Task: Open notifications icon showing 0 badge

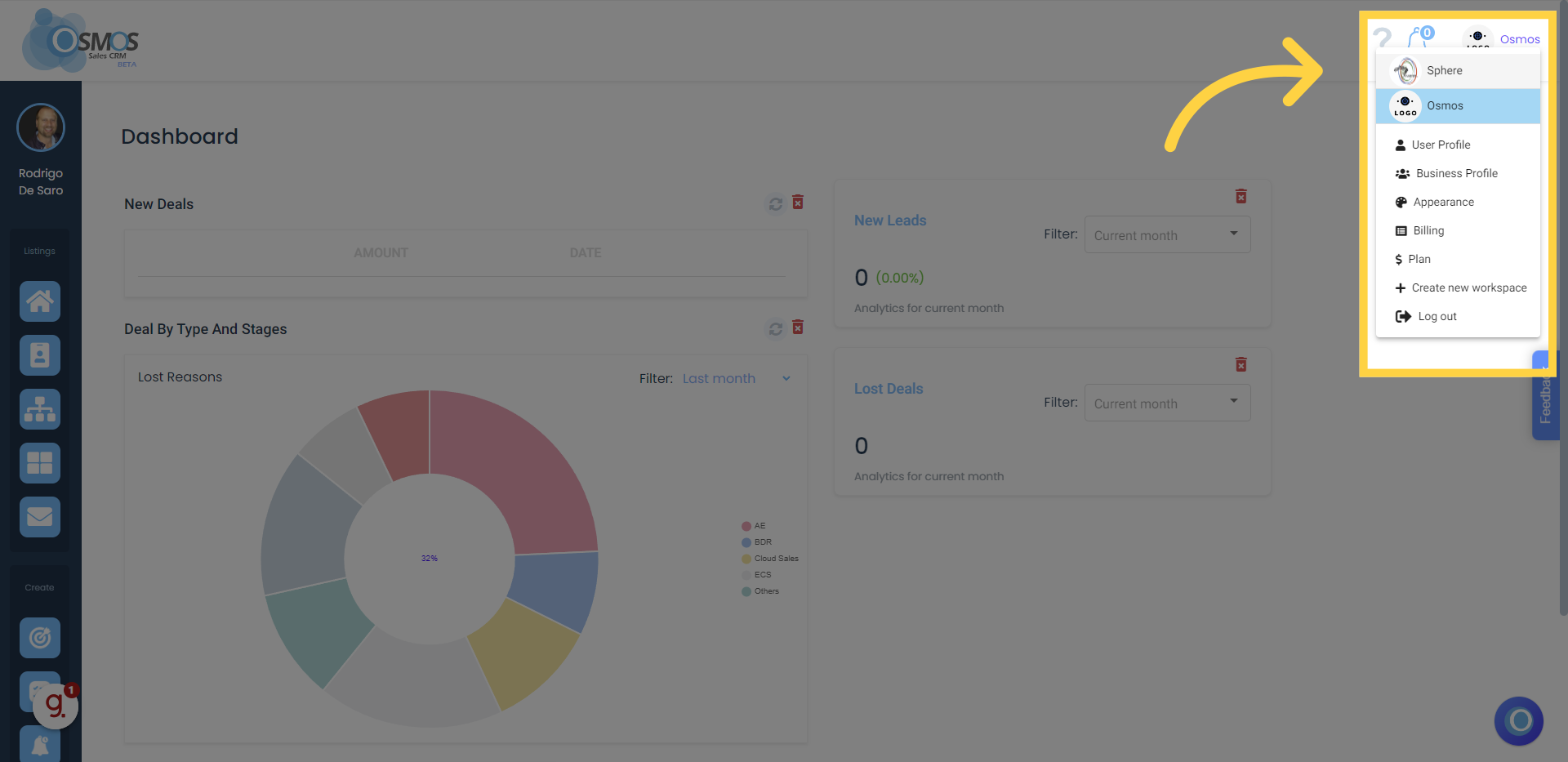Action: click(x=1420, y=38)
